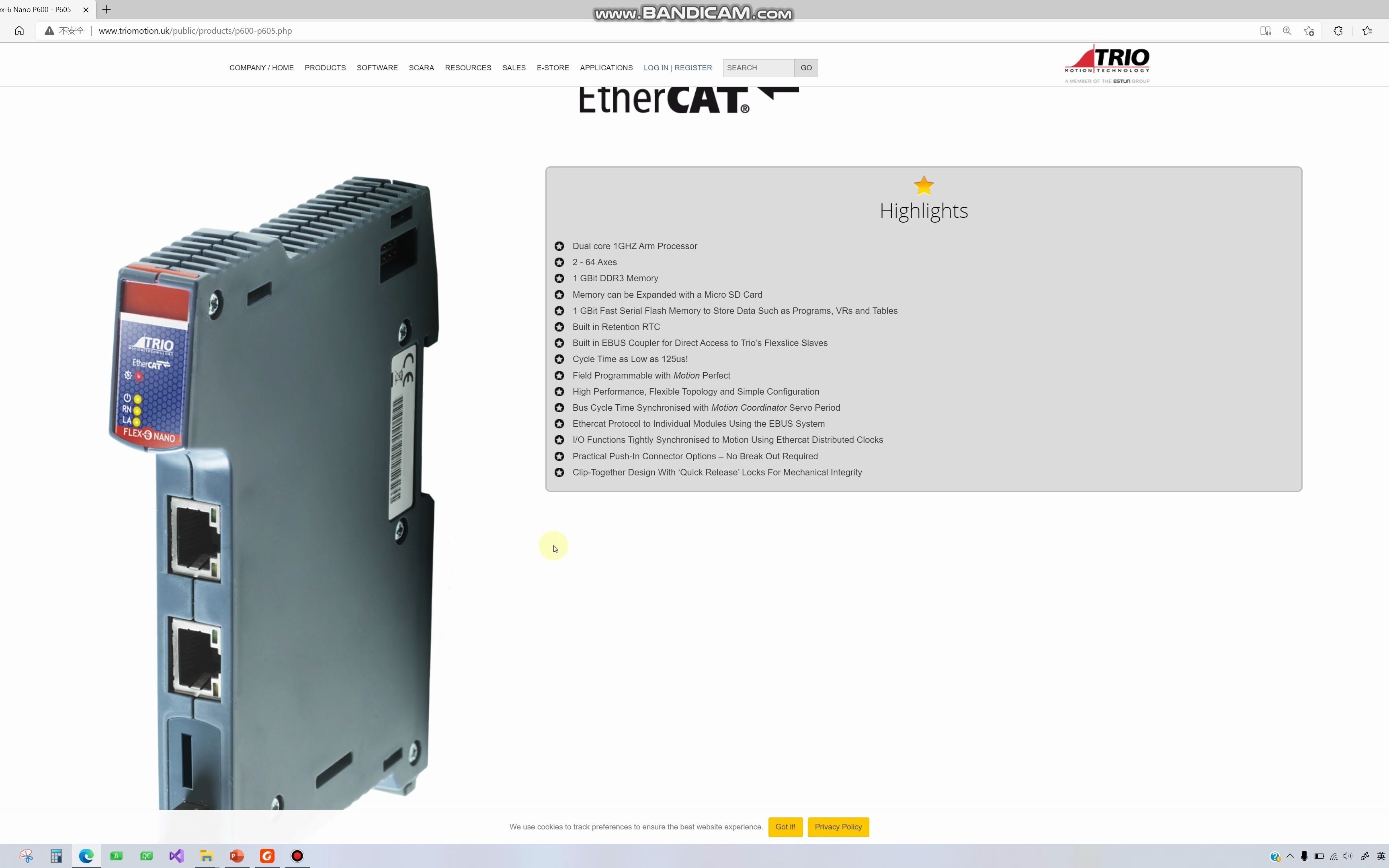This screenshot has height=868, width=1389.
Task: Click Privacy Policy button
Action: (838, 826)
